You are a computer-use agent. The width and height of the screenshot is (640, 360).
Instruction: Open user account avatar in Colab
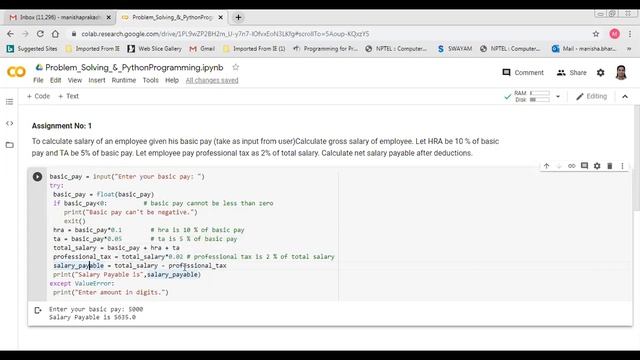pyautogui.click(x=621, y=73)
